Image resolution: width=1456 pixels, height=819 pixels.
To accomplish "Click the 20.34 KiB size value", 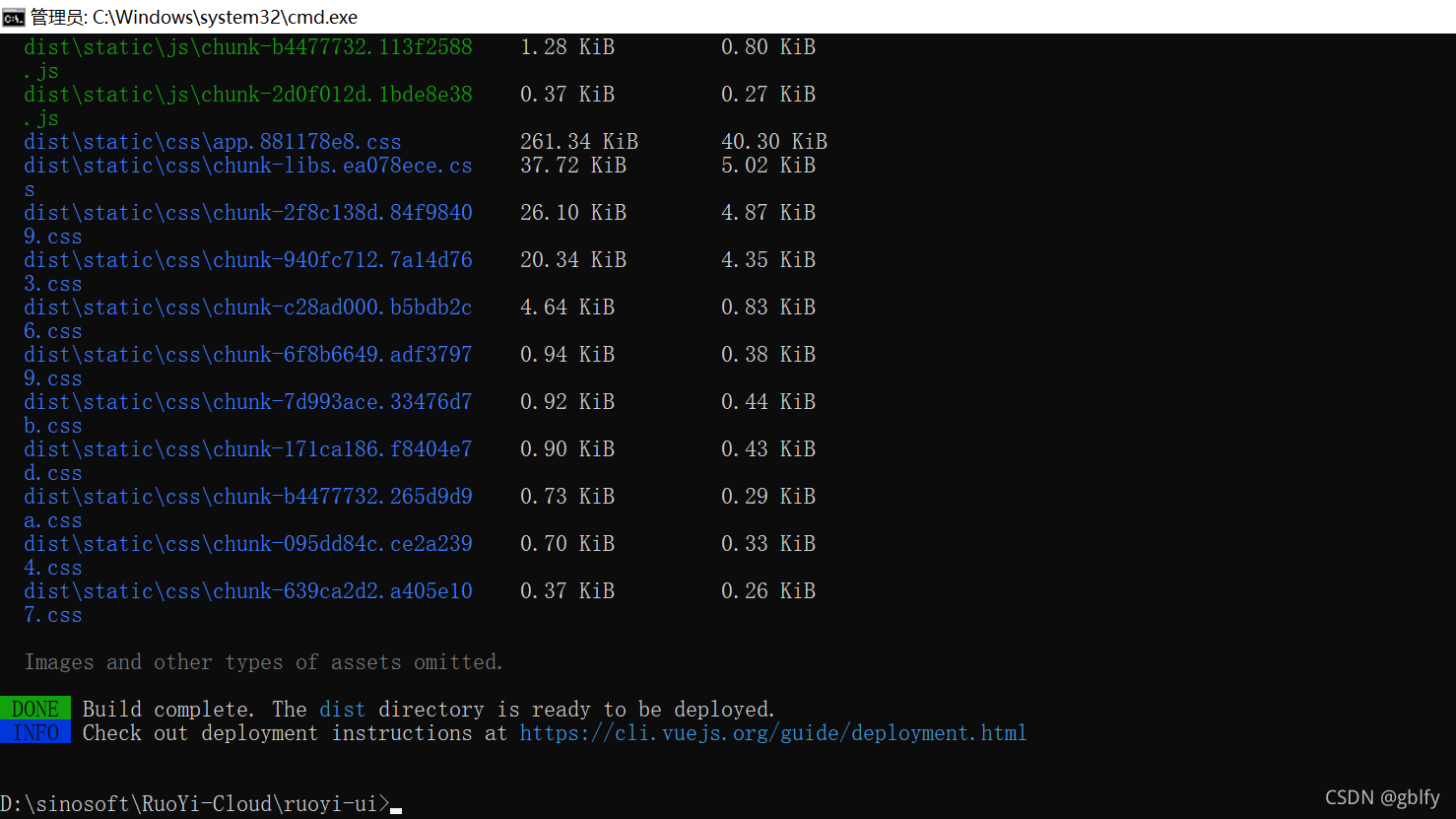I will [573, 260].
